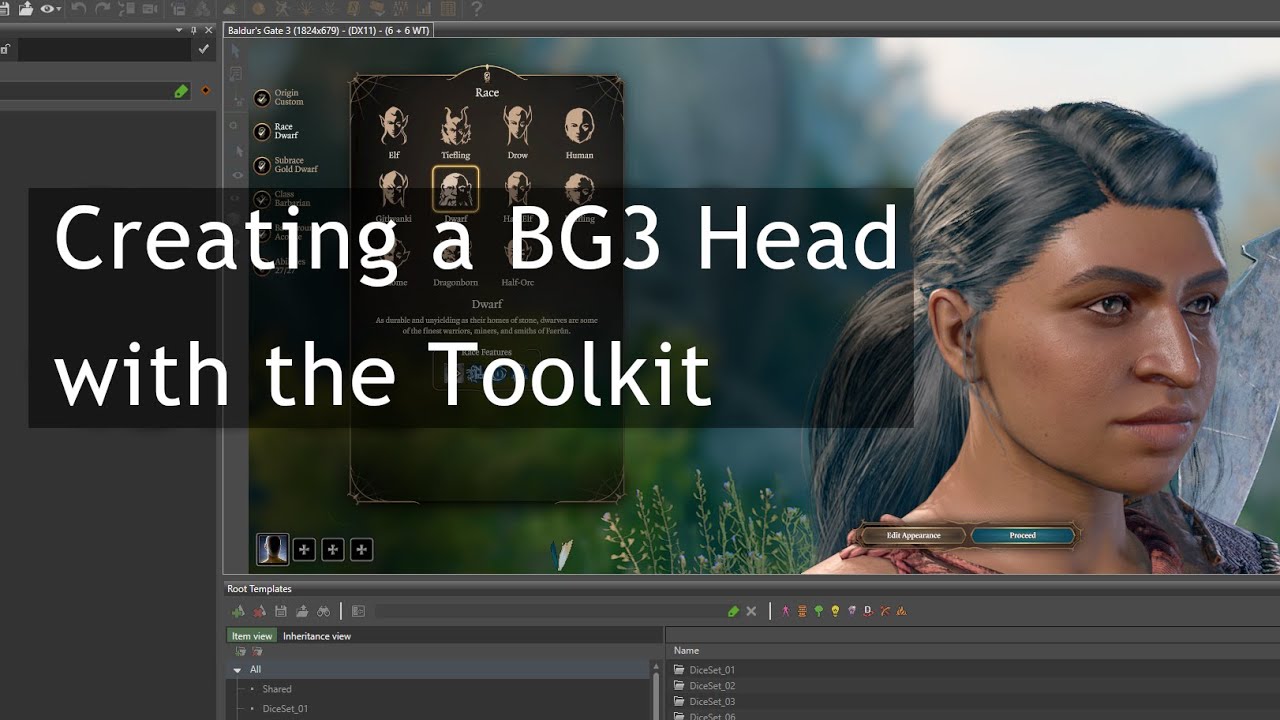This screenshot has width=1280, height=720.
Task: Open the left panel options dropdown arrow
Action: coord(179,30)
